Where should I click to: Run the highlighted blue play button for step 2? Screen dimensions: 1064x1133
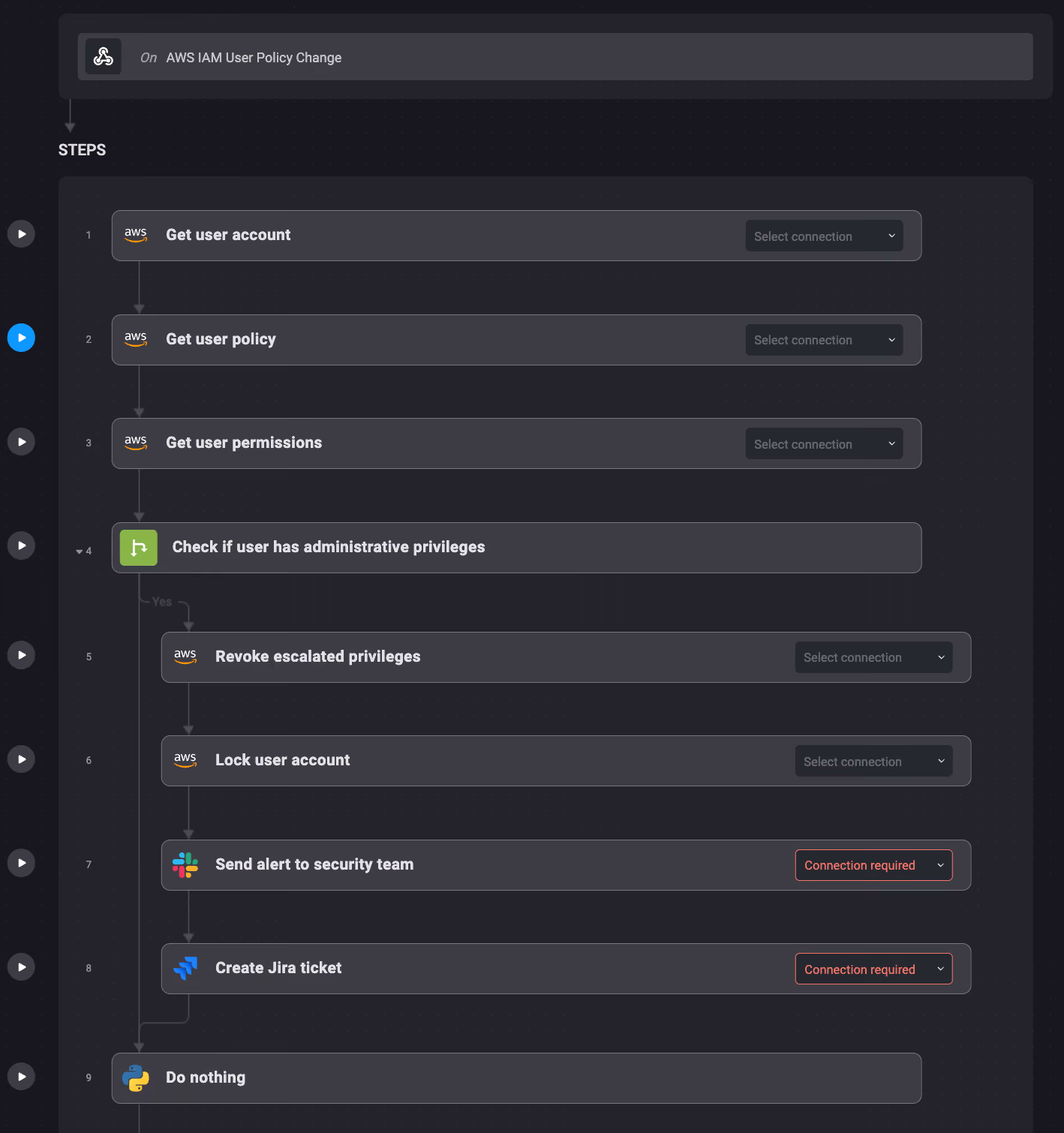click(21, 338)
